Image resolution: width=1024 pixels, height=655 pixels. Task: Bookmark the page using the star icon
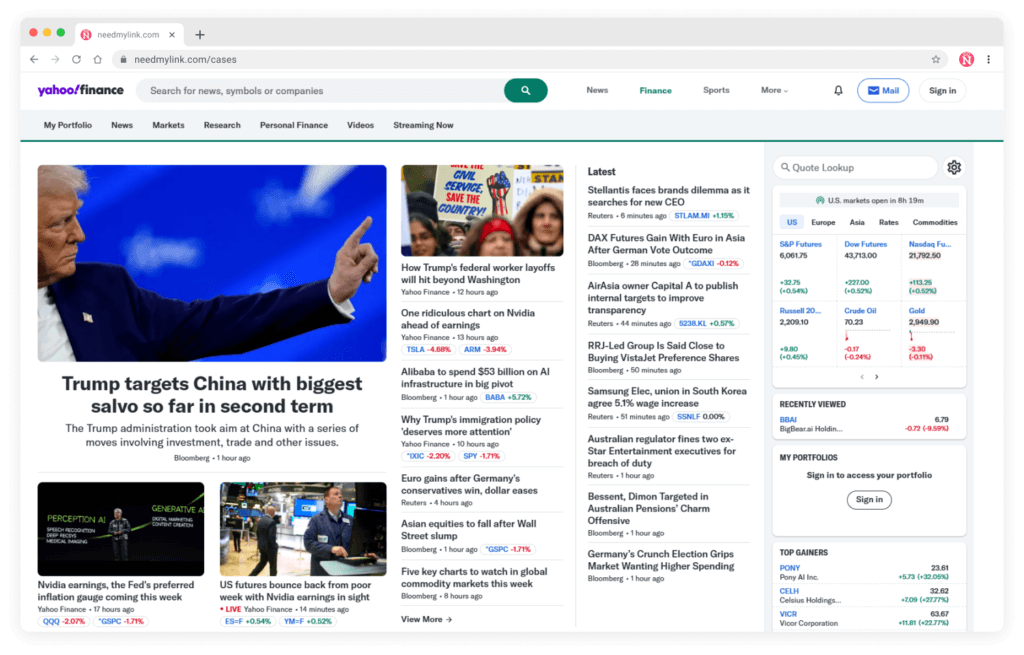pos(934,59)
